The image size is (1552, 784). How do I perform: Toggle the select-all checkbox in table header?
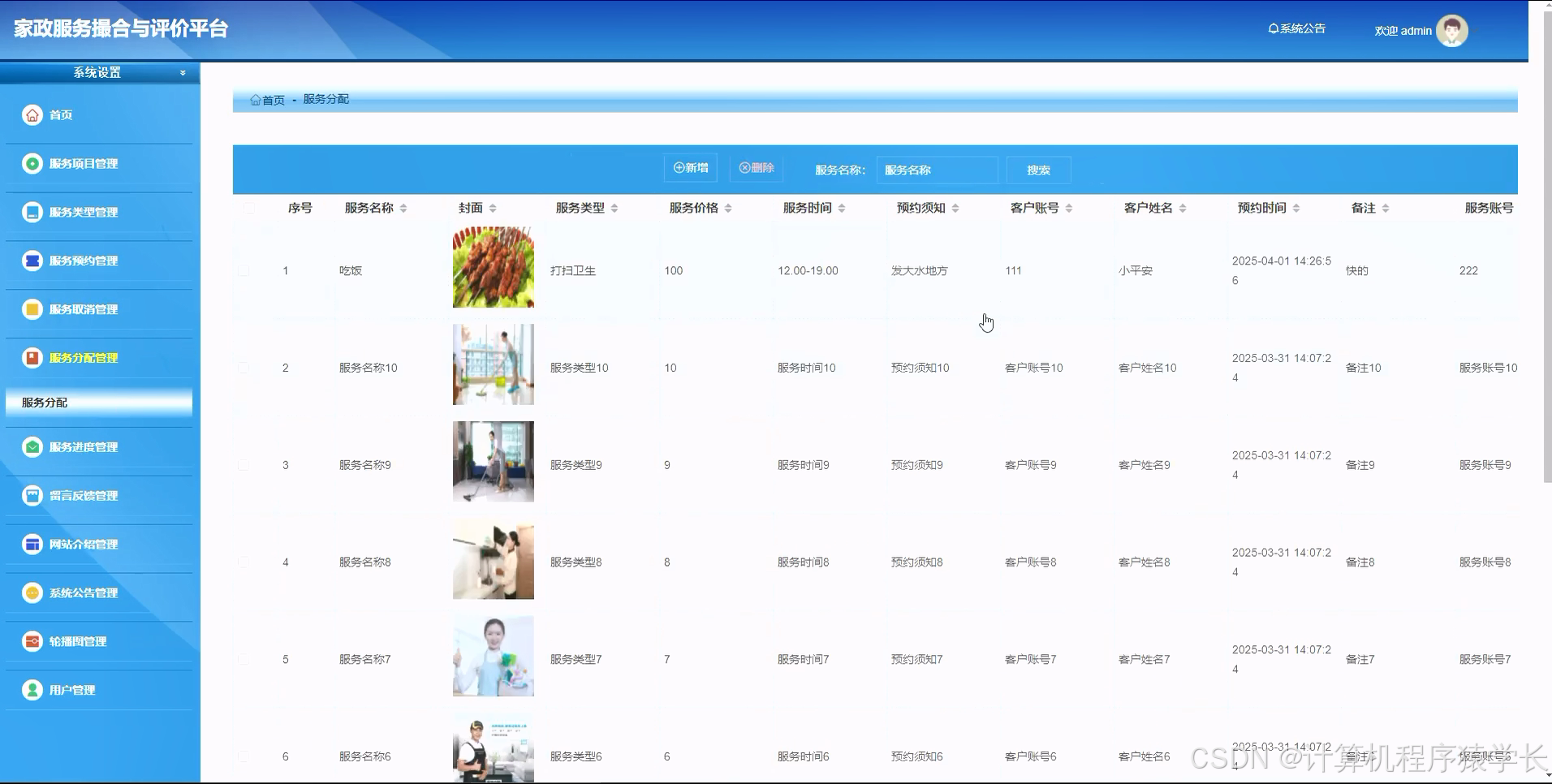pos(248,208)
